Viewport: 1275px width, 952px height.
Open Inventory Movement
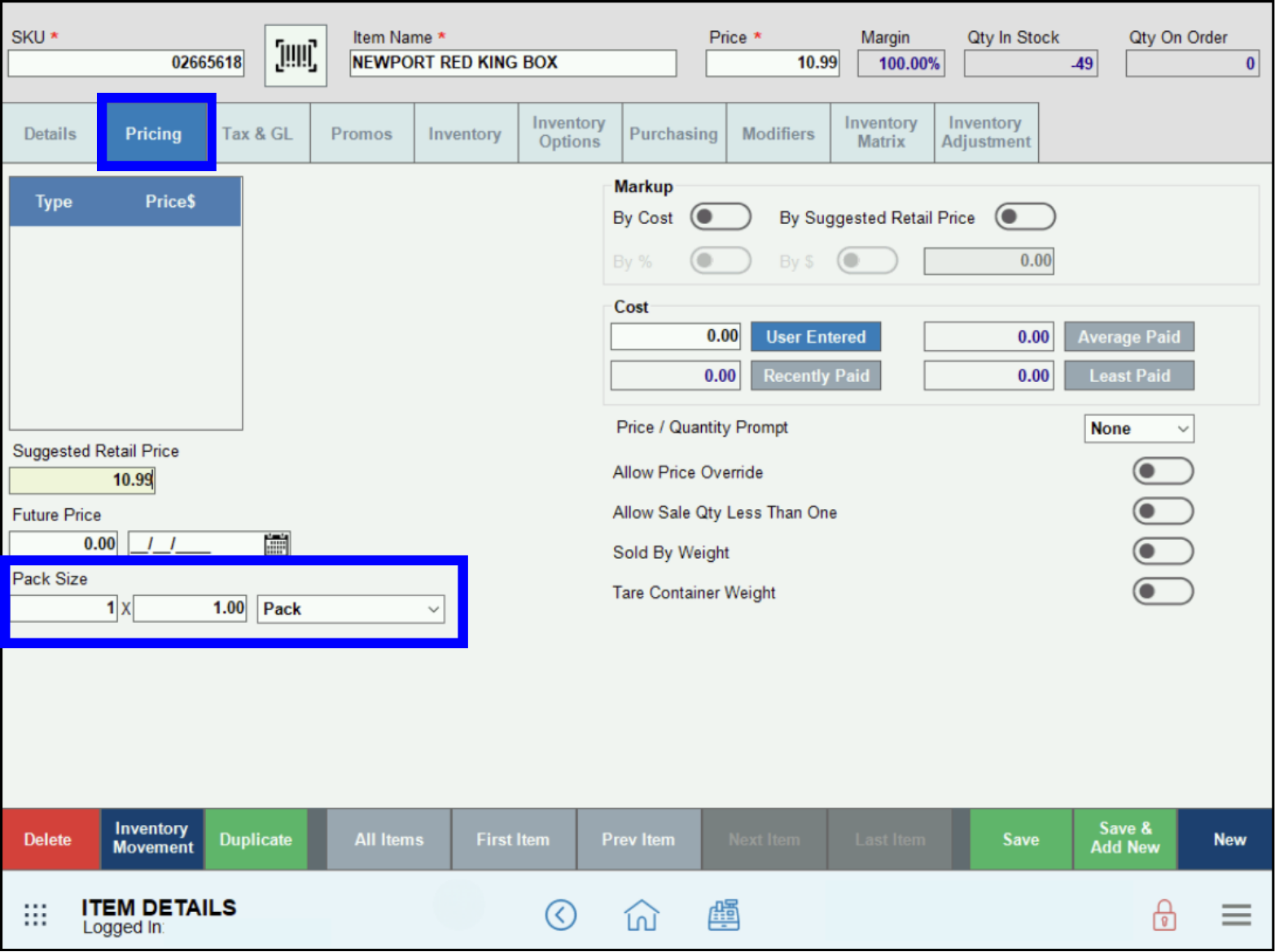(152, 839)
